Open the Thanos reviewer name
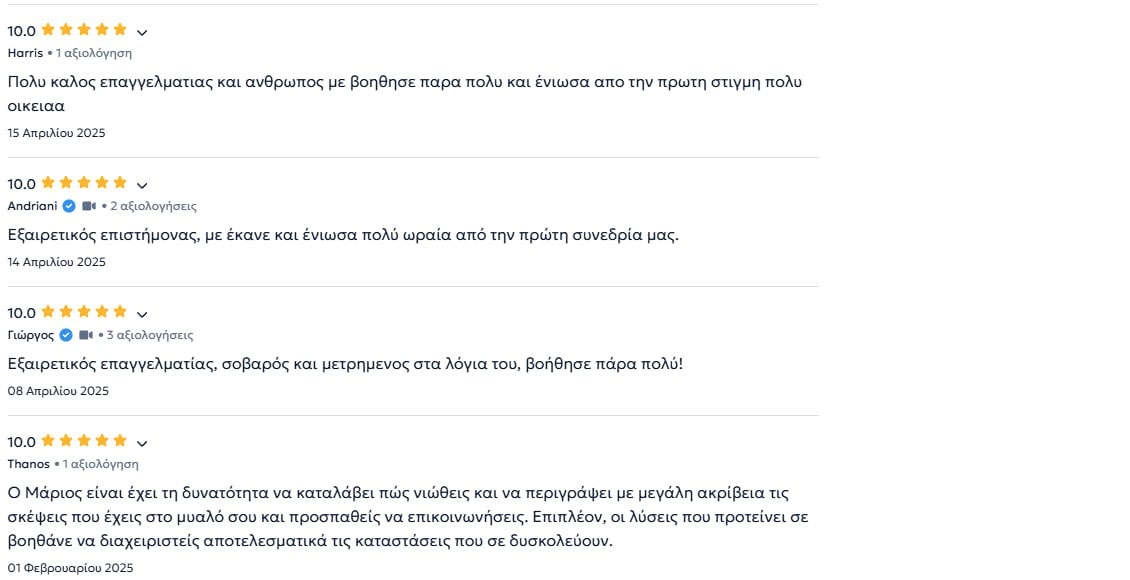Viewport: 1130px width, 580px height. [28, 464]
